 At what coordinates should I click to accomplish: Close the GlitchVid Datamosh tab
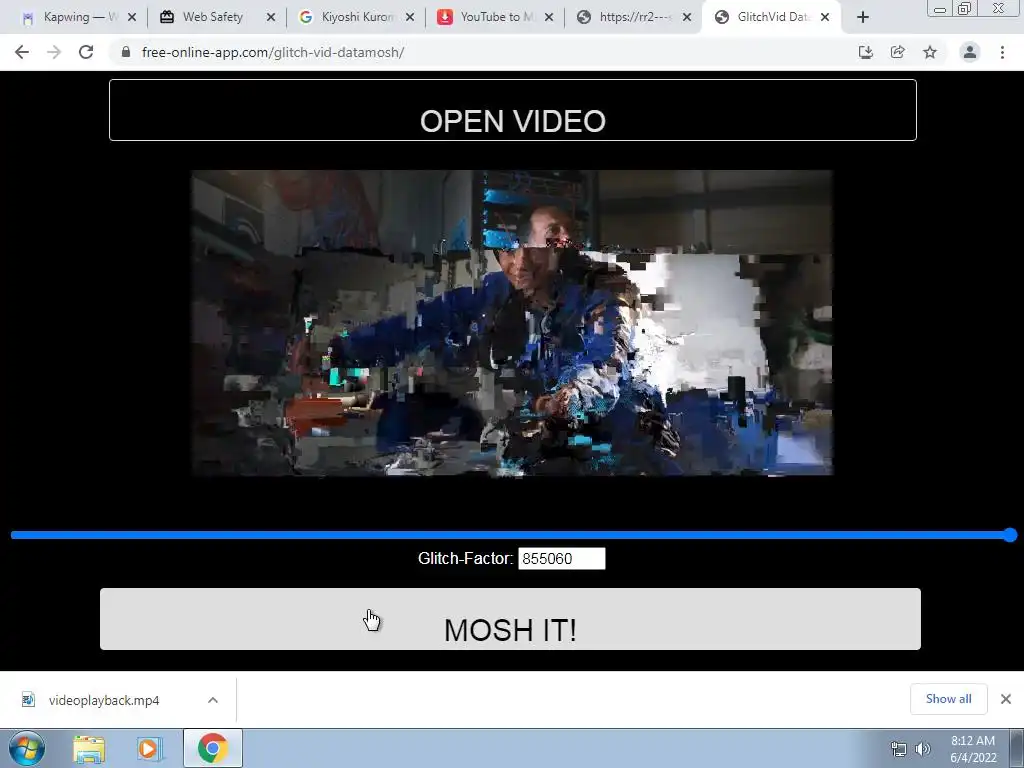(825, 18)
